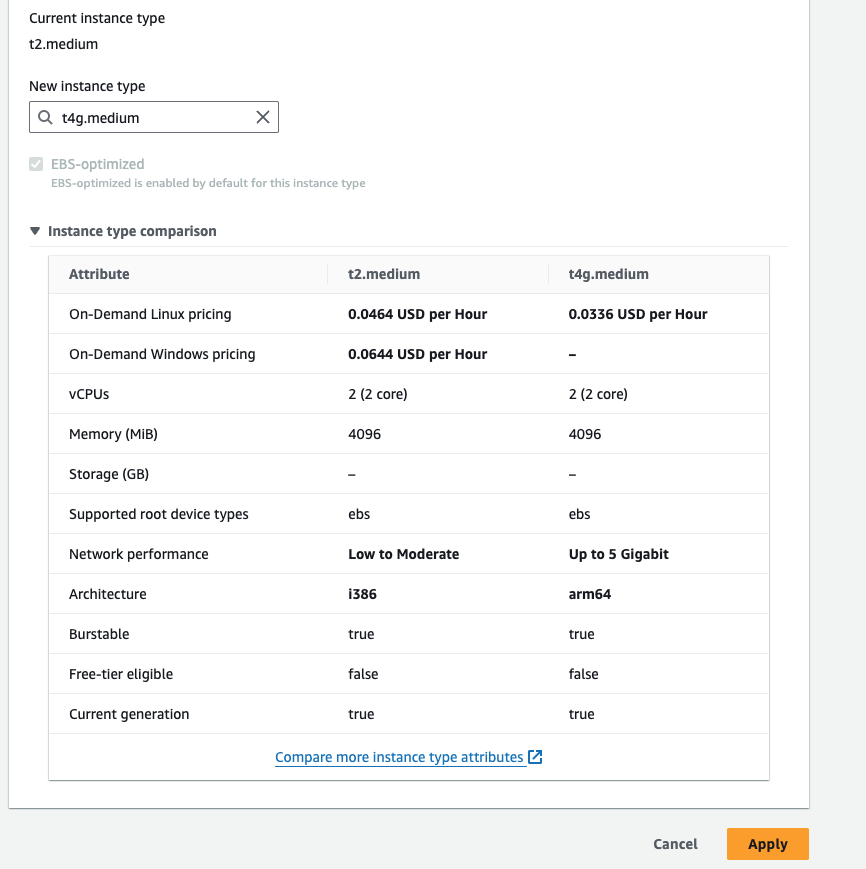Click the Burstable row label

coord(99,634)
